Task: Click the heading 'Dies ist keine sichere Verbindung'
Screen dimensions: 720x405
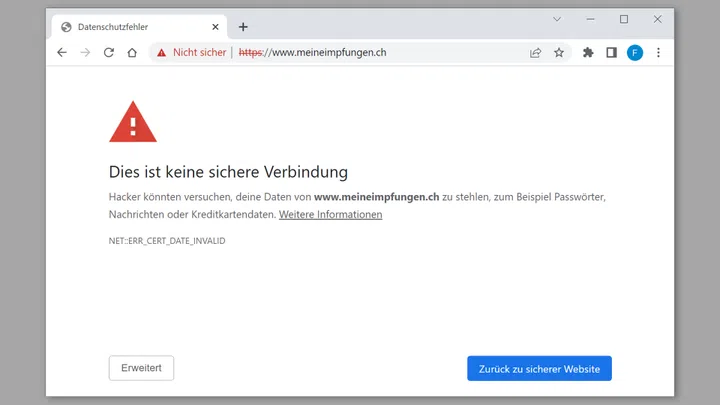Action: pos(228,172)
